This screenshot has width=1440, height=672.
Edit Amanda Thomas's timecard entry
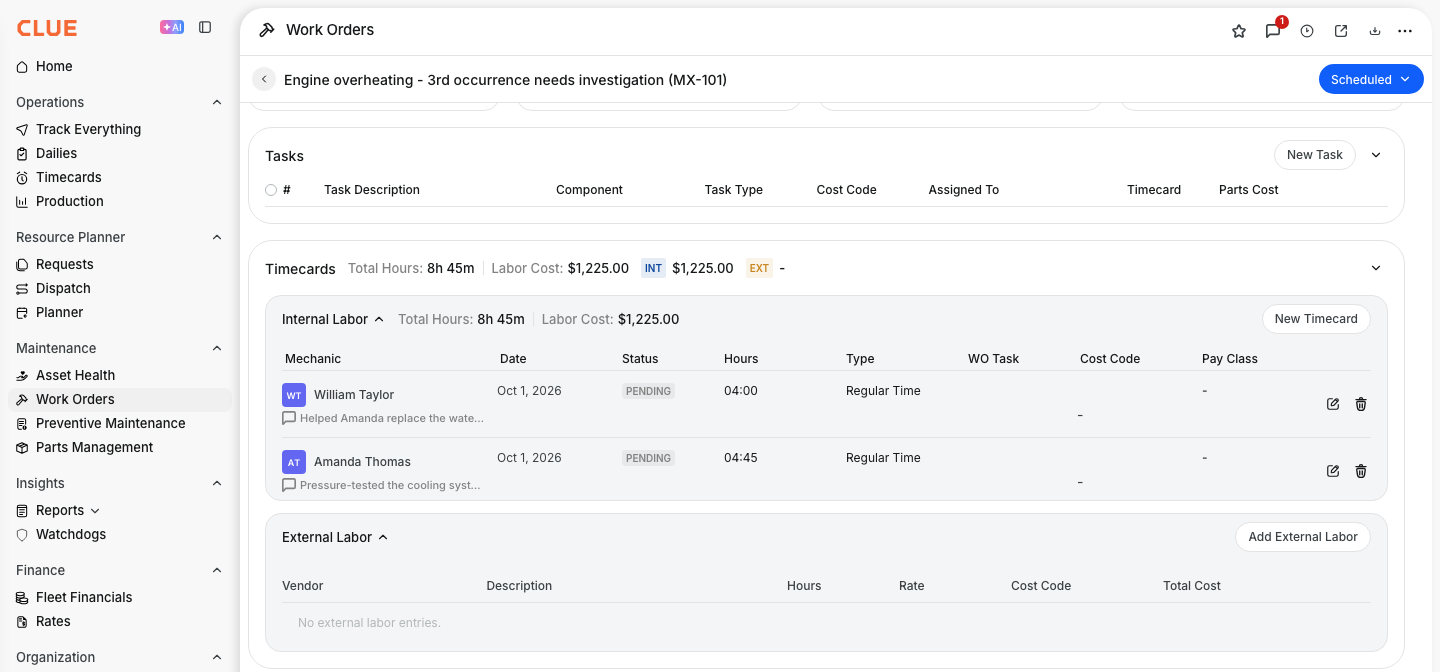pyautogui.click(x=1333, y=471)
